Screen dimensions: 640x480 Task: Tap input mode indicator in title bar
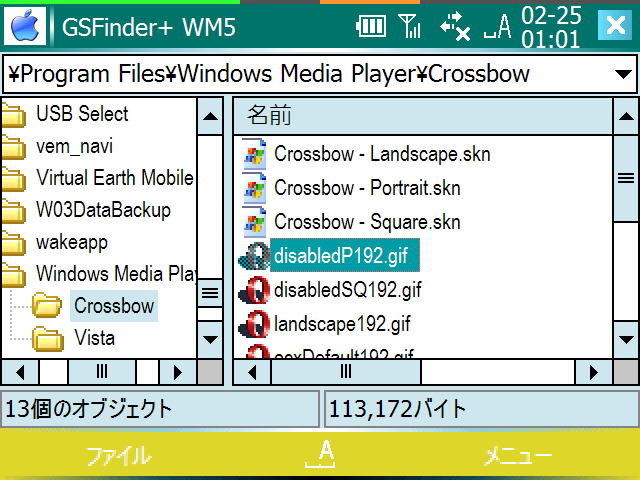(498, 27)
